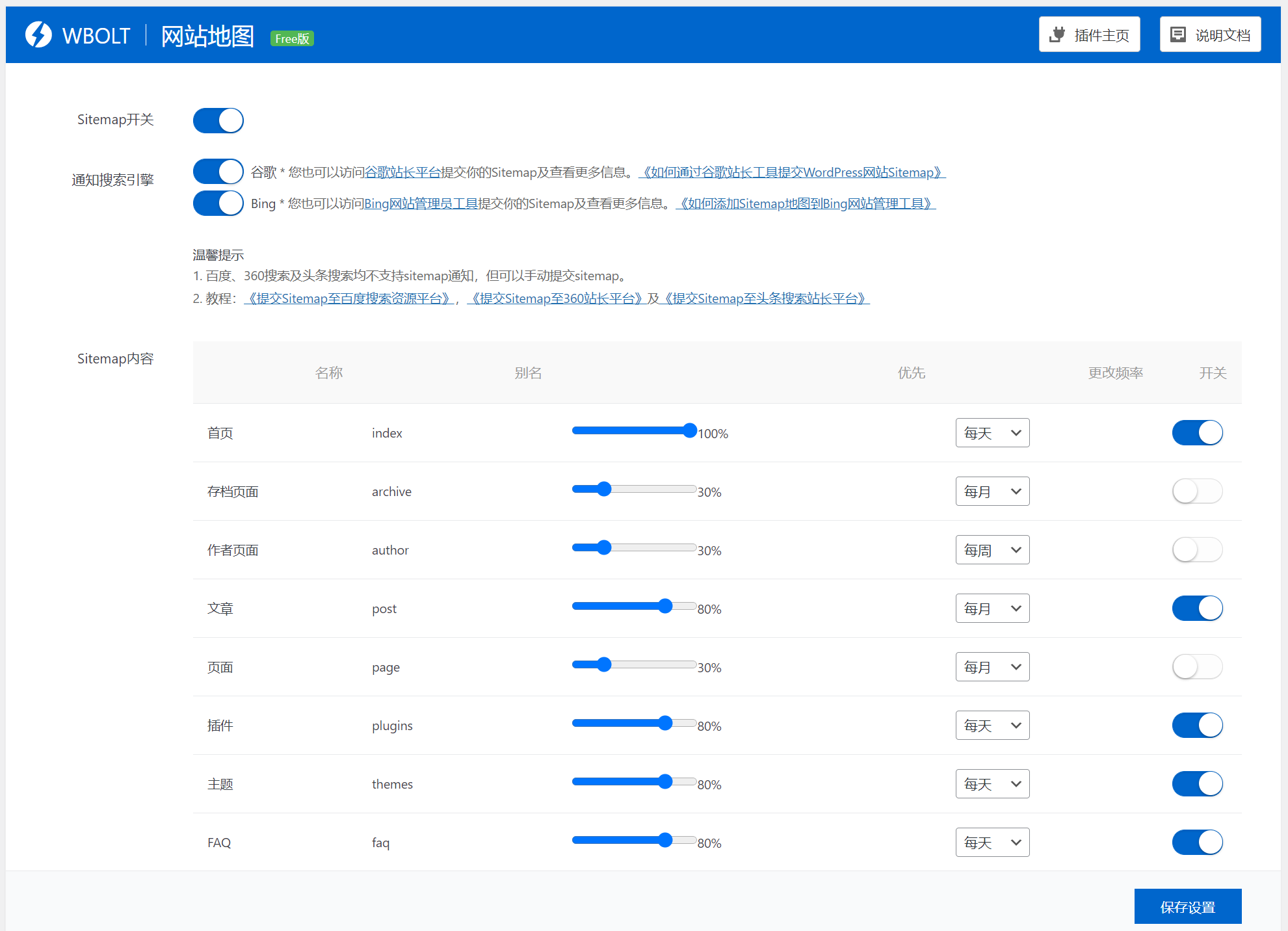
Task: Click the document icon on 说明文档
Action: coord(1177,34)
